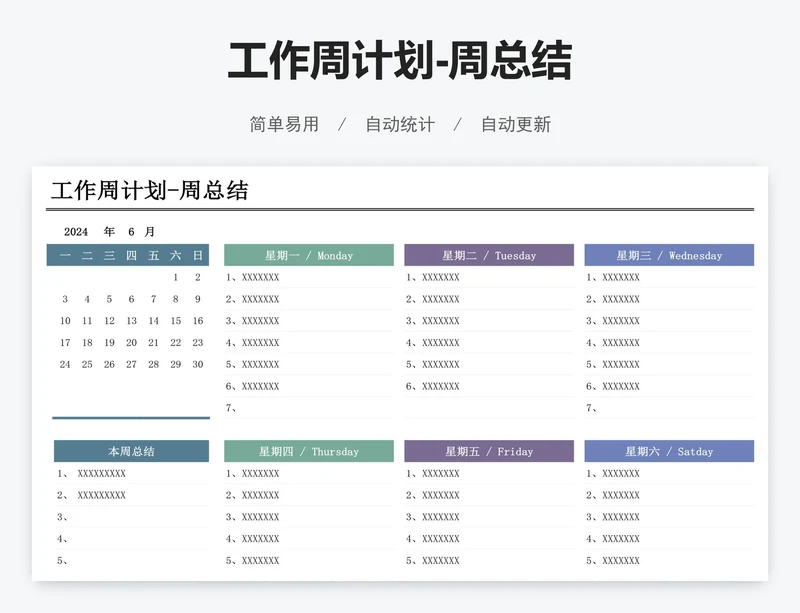Viewport: 800px width, 613px height.
Task: Select the 本周总结 summary header
Action: tap(130, 451)
